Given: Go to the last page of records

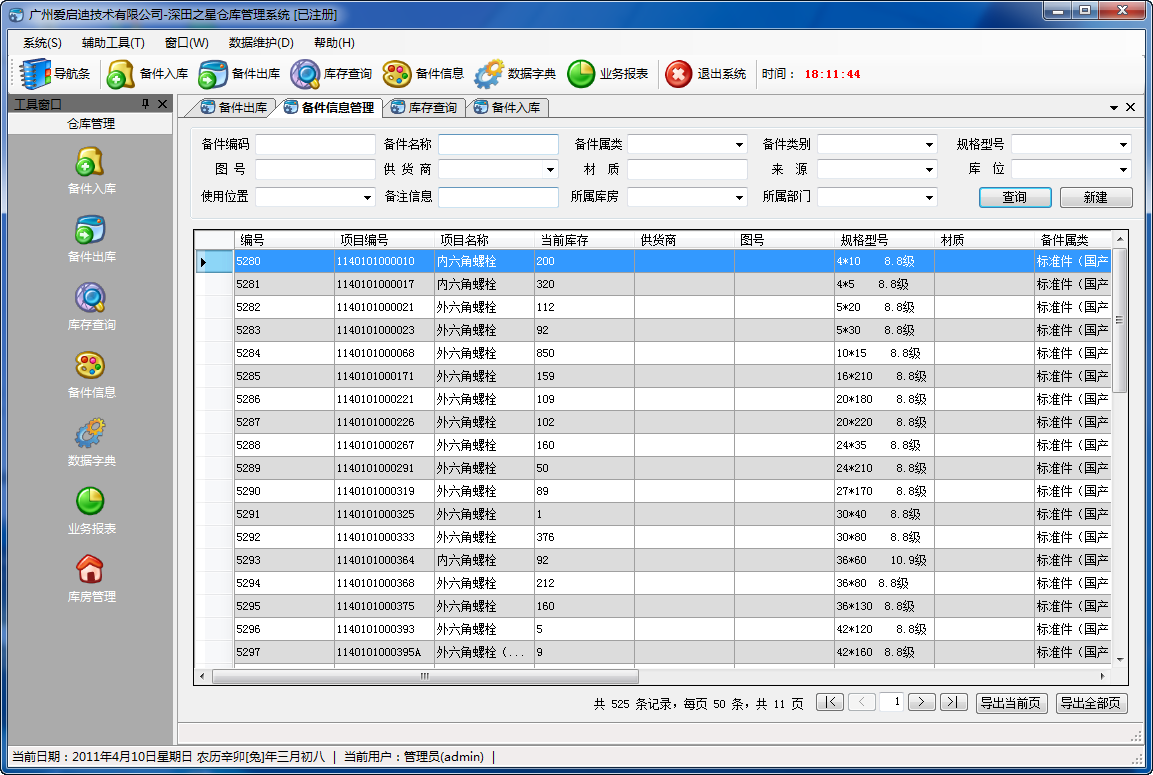Looking at the screenshot, I should pos(953,702).
